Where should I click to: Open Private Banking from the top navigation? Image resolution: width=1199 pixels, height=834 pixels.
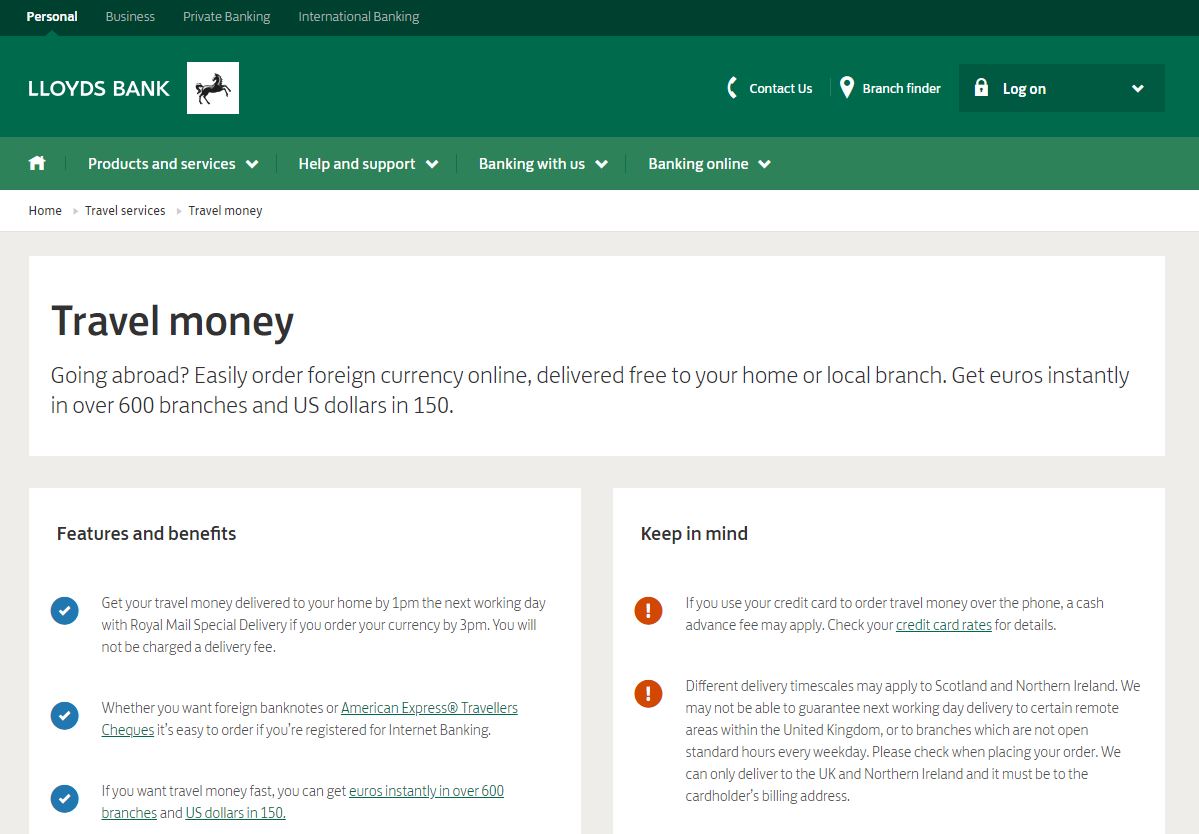pos(226,16)
